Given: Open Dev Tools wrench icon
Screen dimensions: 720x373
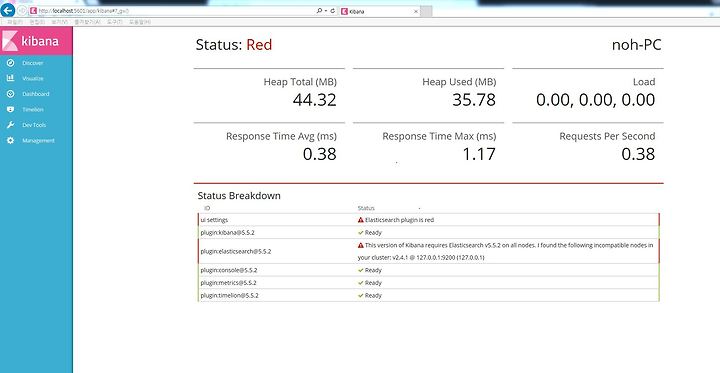Looking at the screenshot, I should tap(11, 125).
